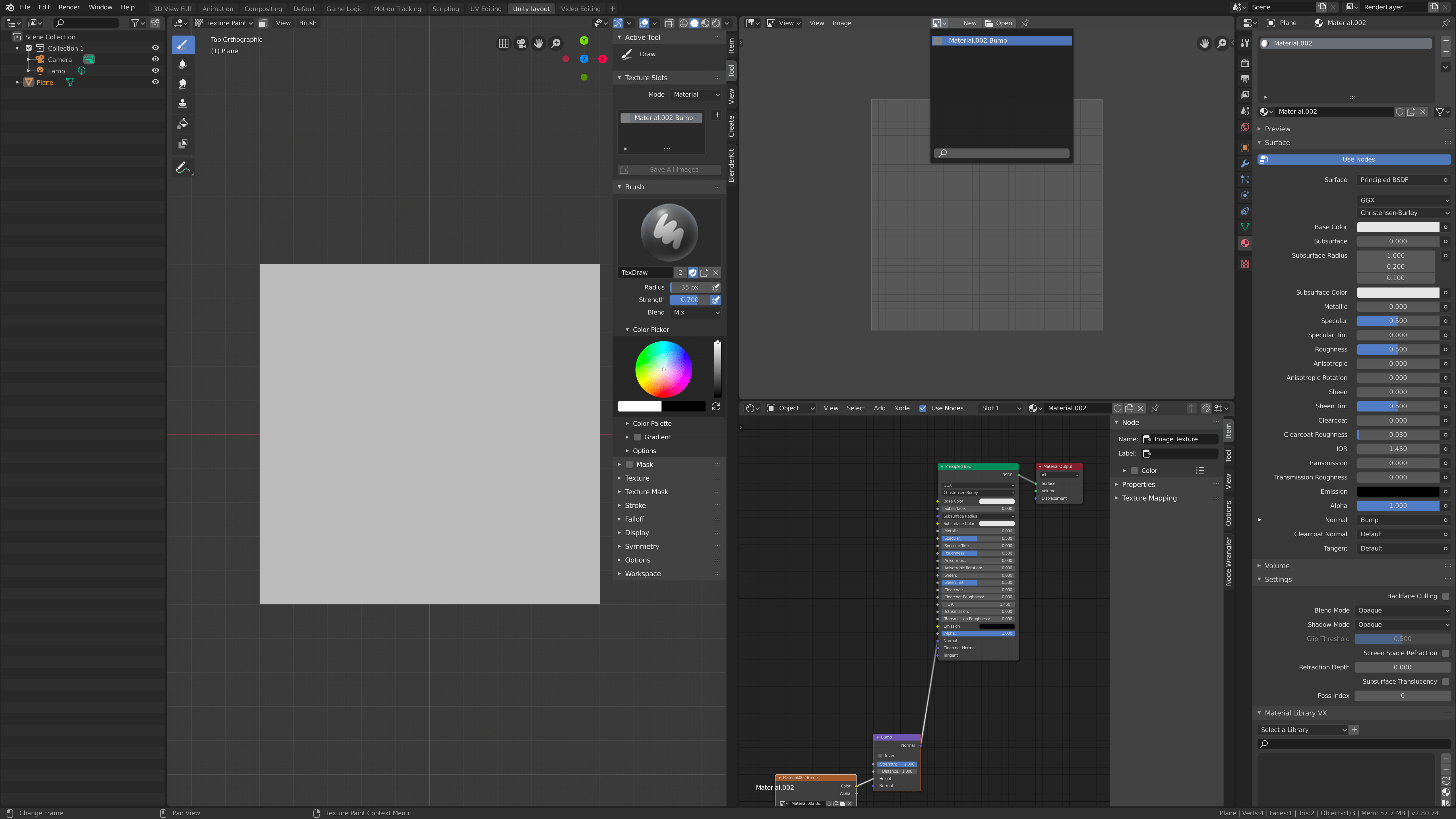Screen dimensions: 1456x819
Task: Open the World properties globe tab
Action: 1245,127
